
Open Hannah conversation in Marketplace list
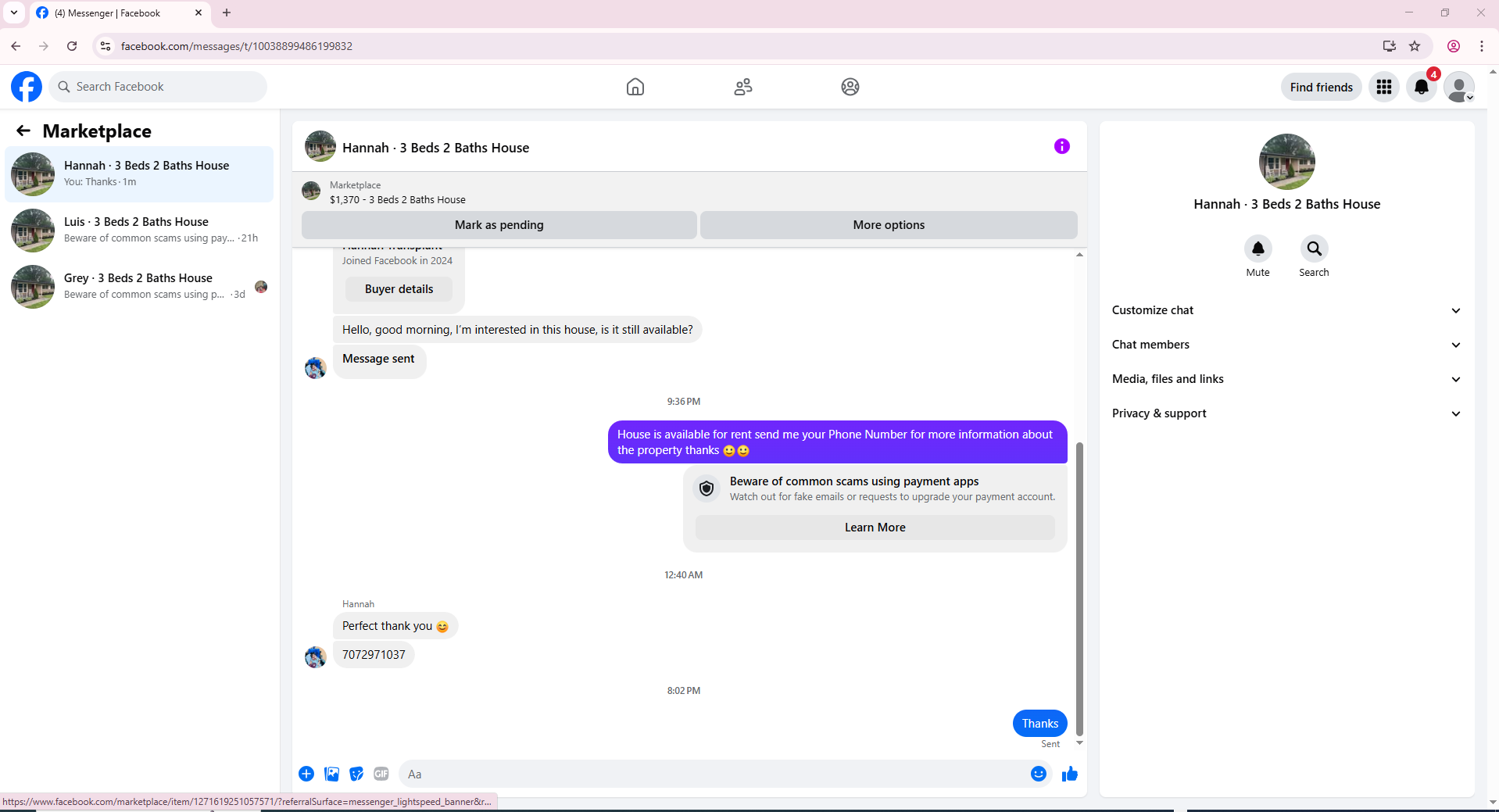click(x=139, y=174)
